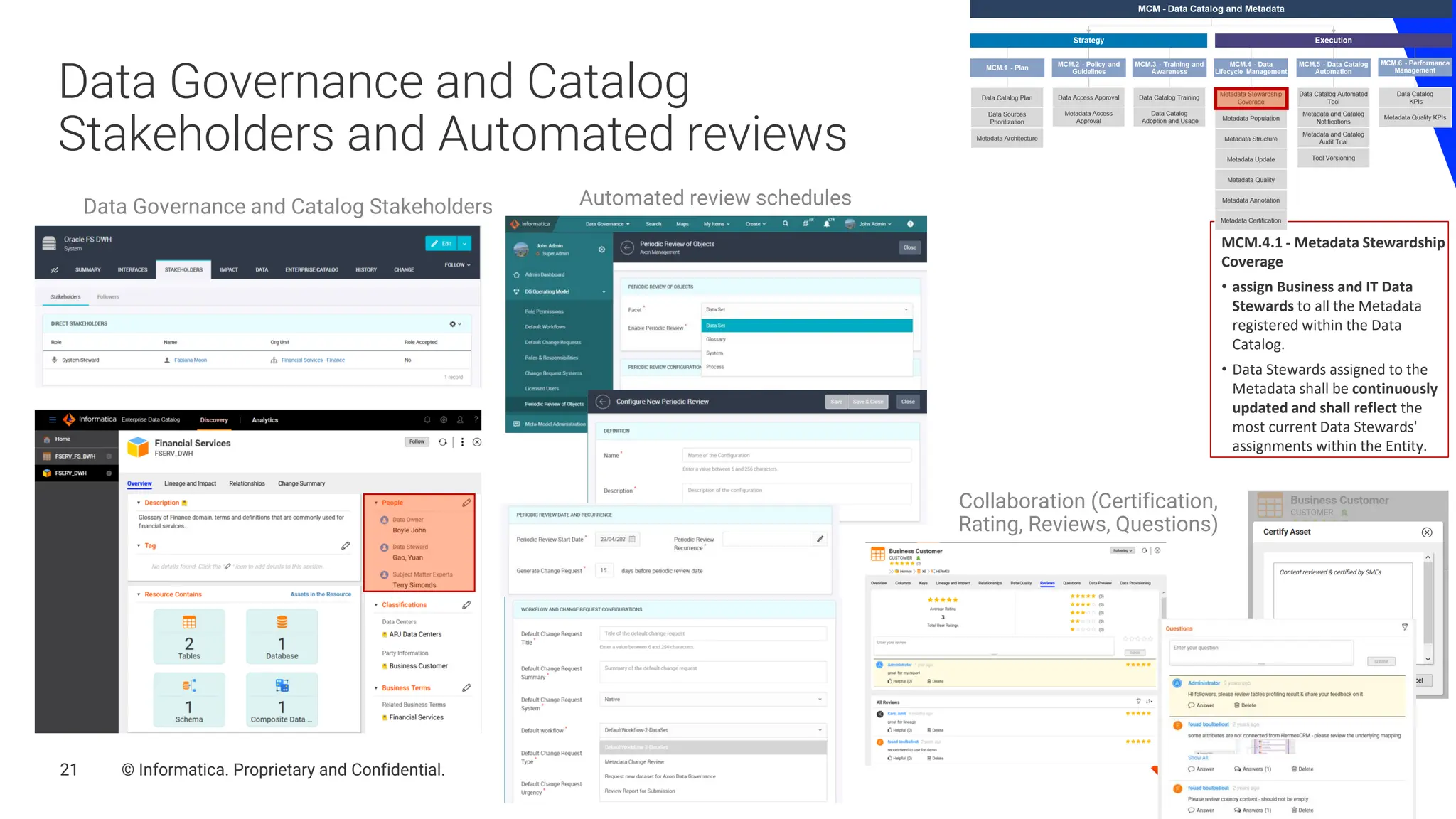
Task: Click the Certify Asset dialog scrollbar
Action: tap(1428, 609)
